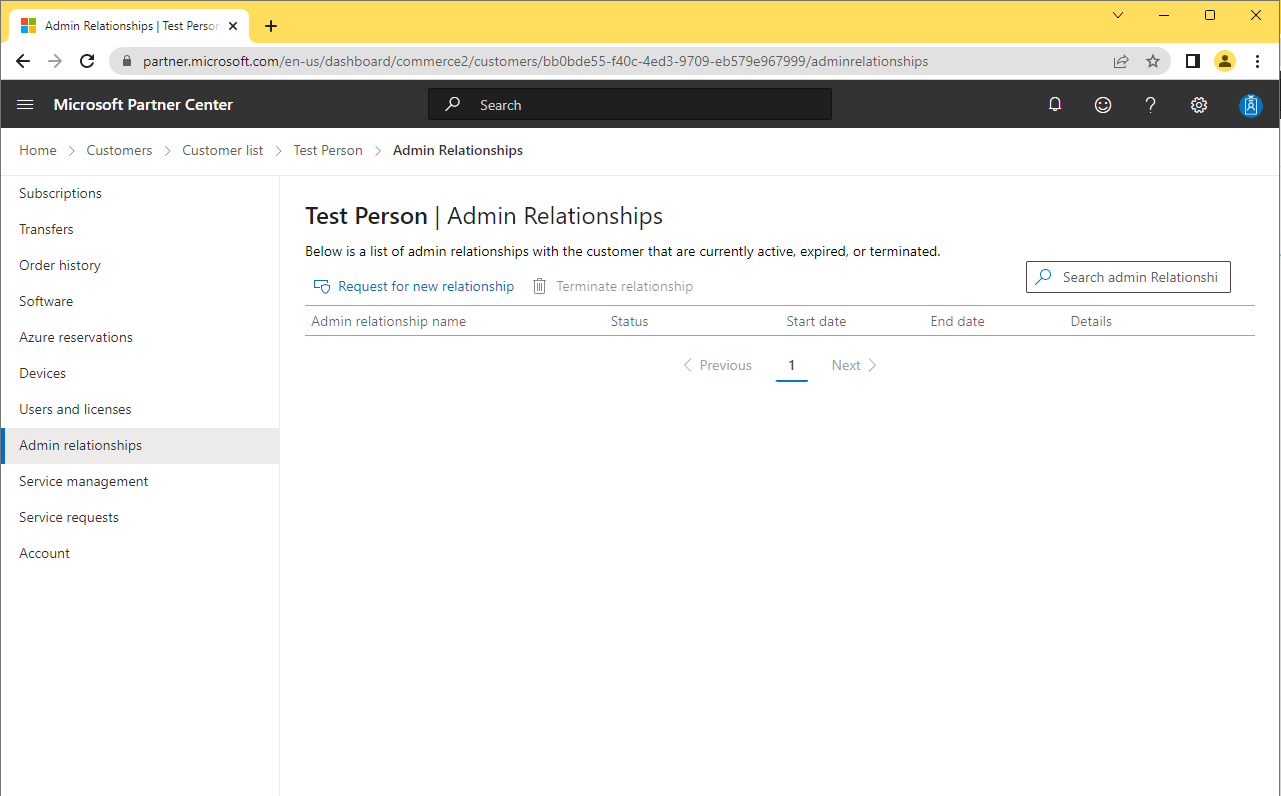Image resolution: width=1281 pixels, height=796 pixels.
Task: Click the Test Person breadcrumb link
Action: pos(327,150)
